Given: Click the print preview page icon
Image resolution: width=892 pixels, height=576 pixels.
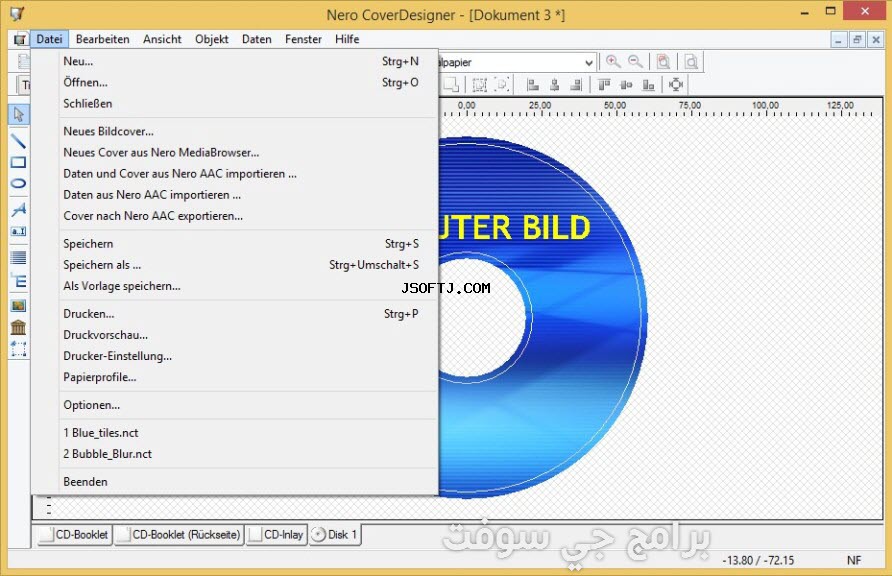Looking at the screenshot, I should coord(691,61).
